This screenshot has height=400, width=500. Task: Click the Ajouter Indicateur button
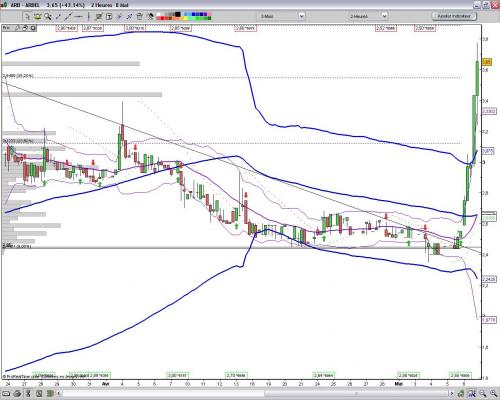(x=454, y=16)
